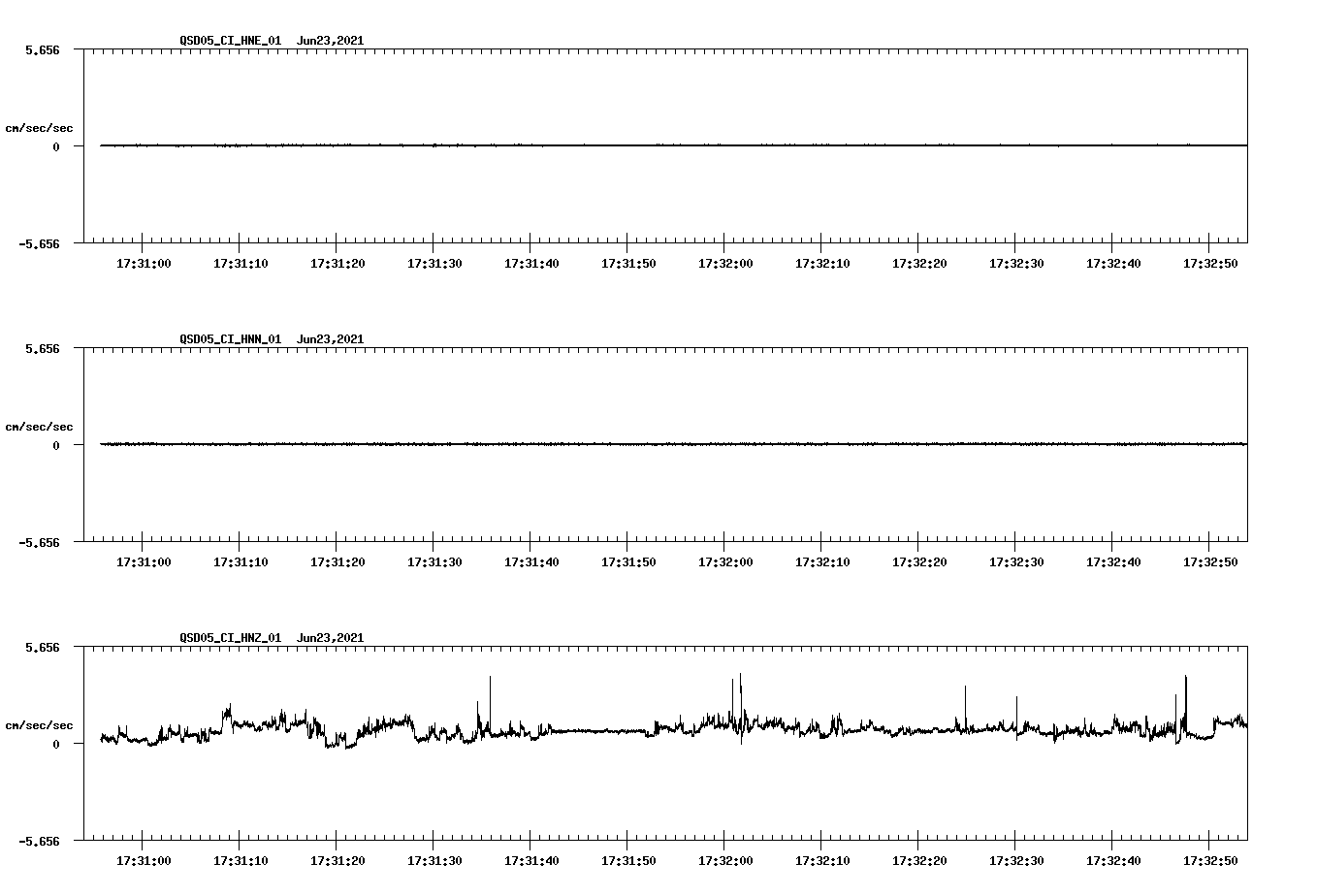Click the Jun23,2021 date on the HNN plot

coord(331,339)
